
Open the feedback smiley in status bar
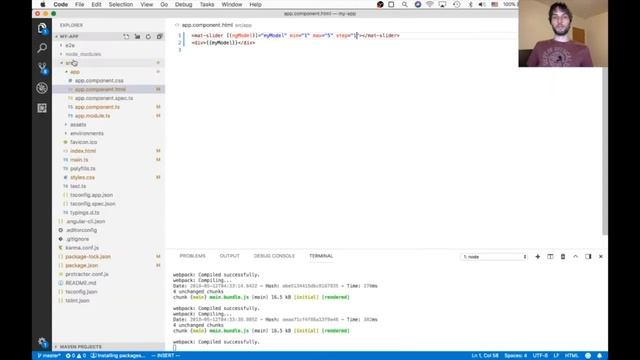tap(588, 356)
